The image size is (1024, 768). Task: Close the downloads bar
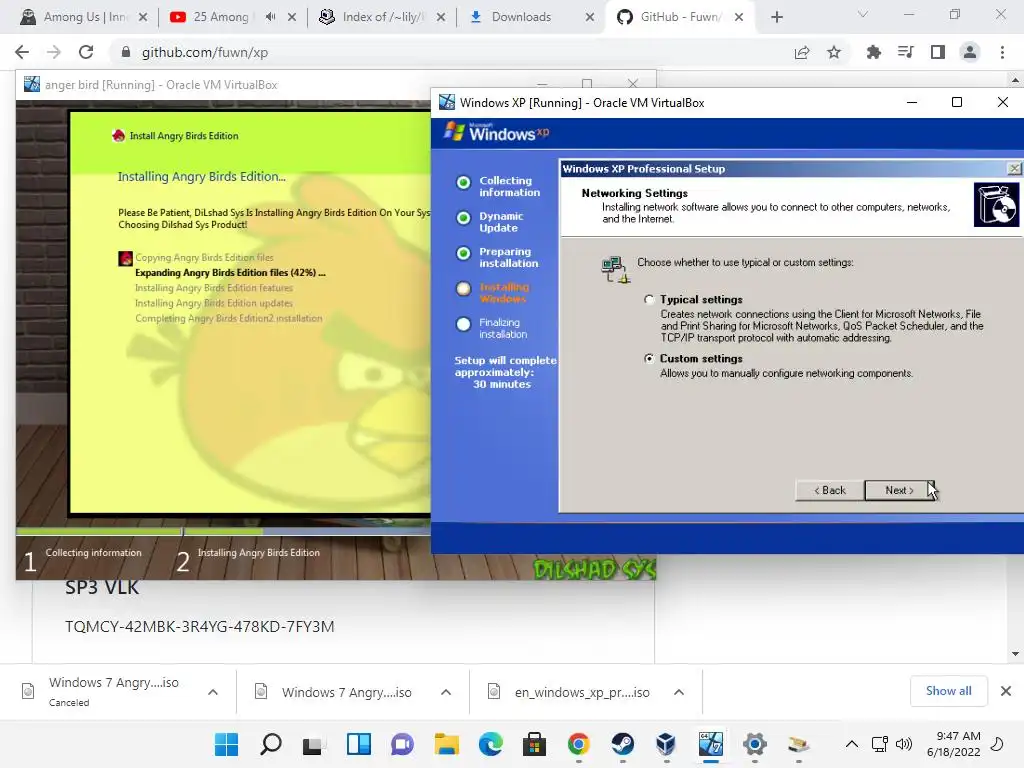click(x=1006, y=691)
